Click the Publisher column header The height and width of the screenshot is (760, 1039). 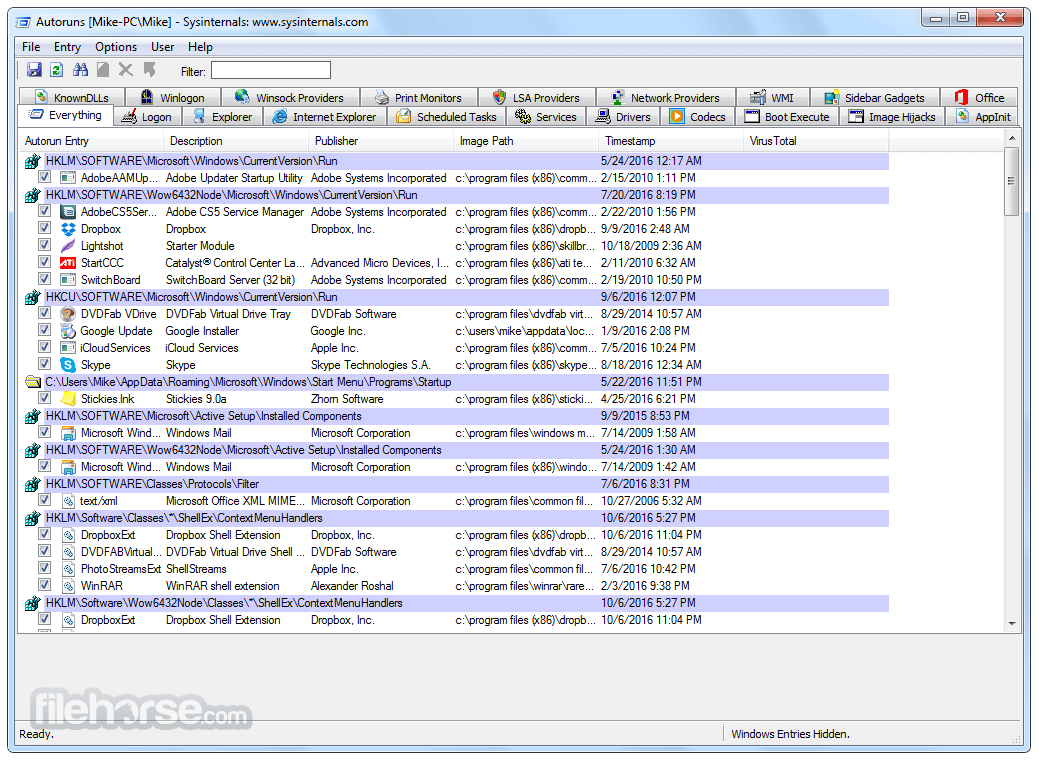pos(336,141)
